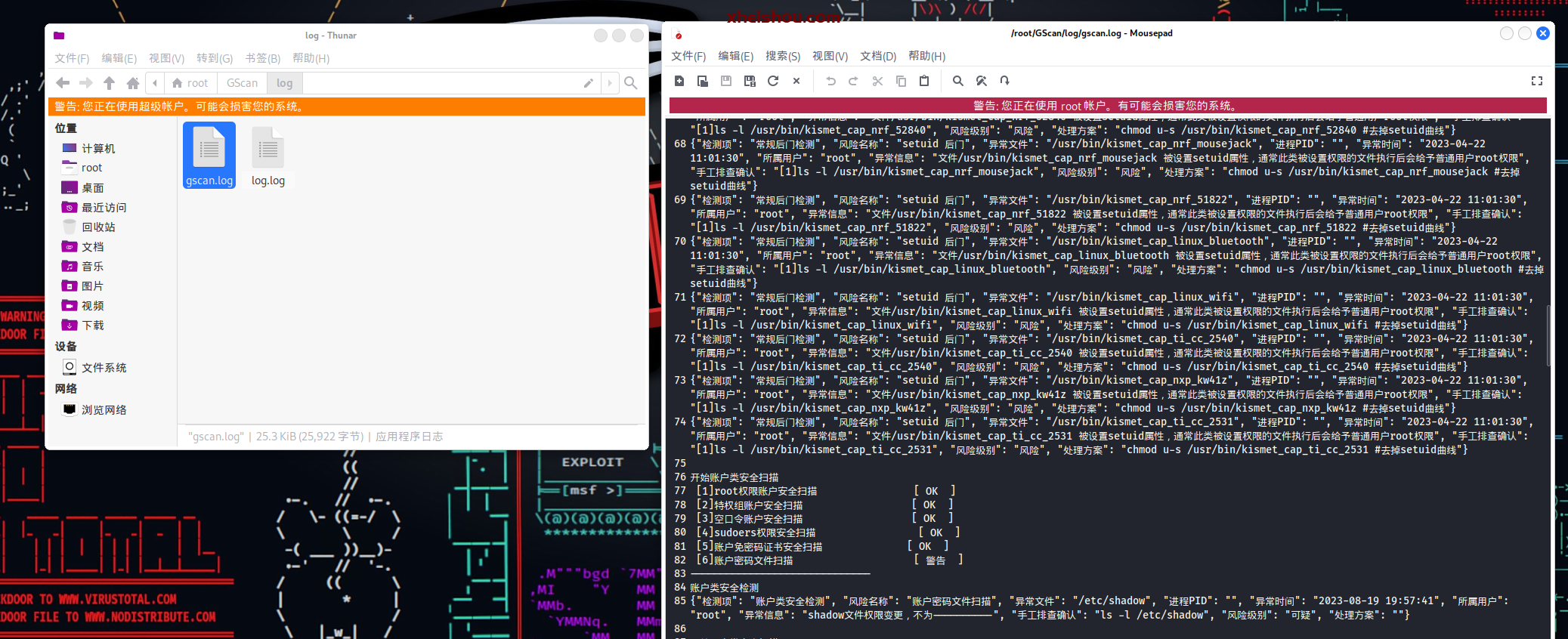1568x639 pixels.
Task: Search files in Thunar
Action: (x=631, y=83)
